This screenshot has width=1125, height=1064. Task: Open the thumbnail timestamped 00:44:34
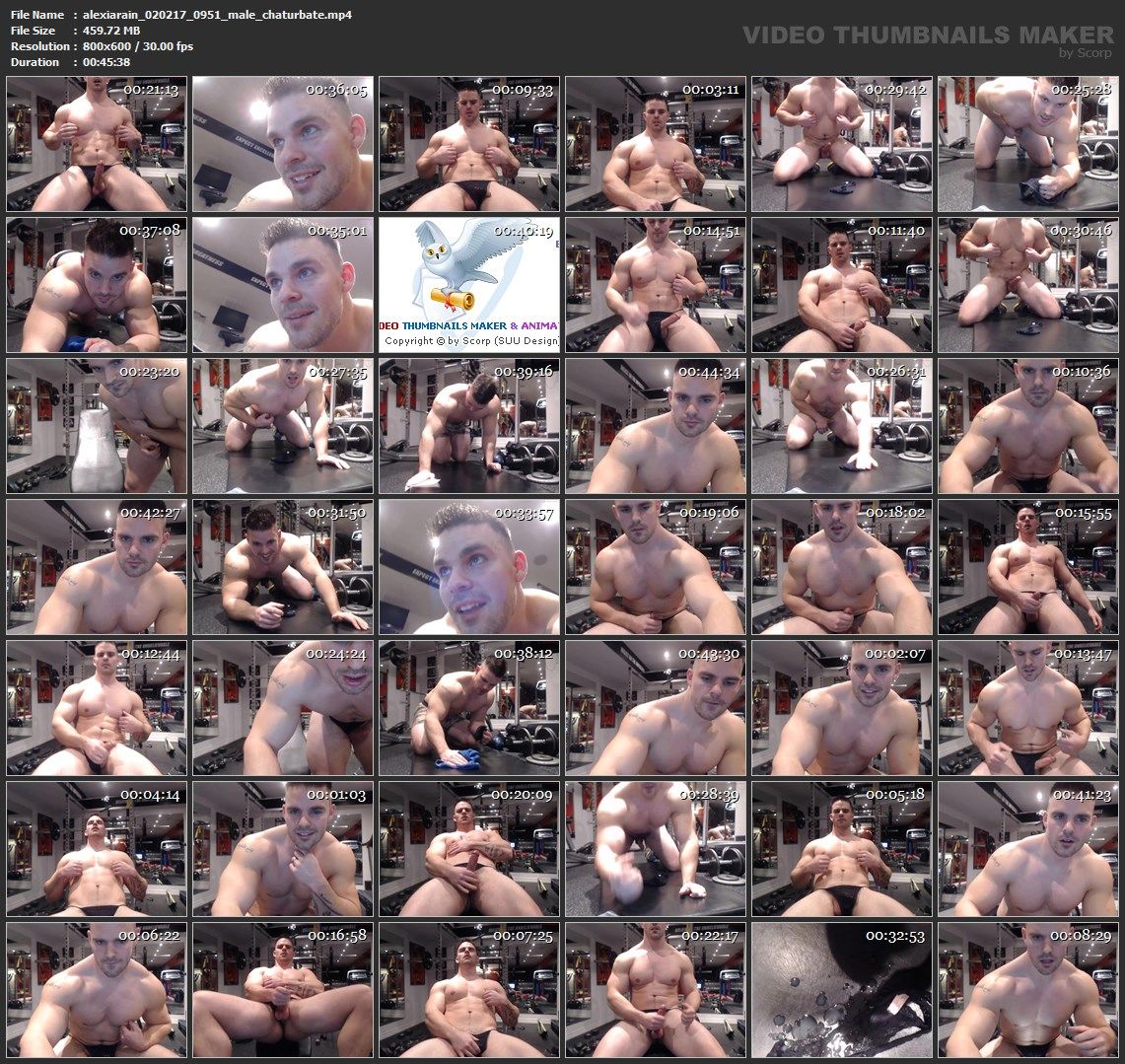655,426
